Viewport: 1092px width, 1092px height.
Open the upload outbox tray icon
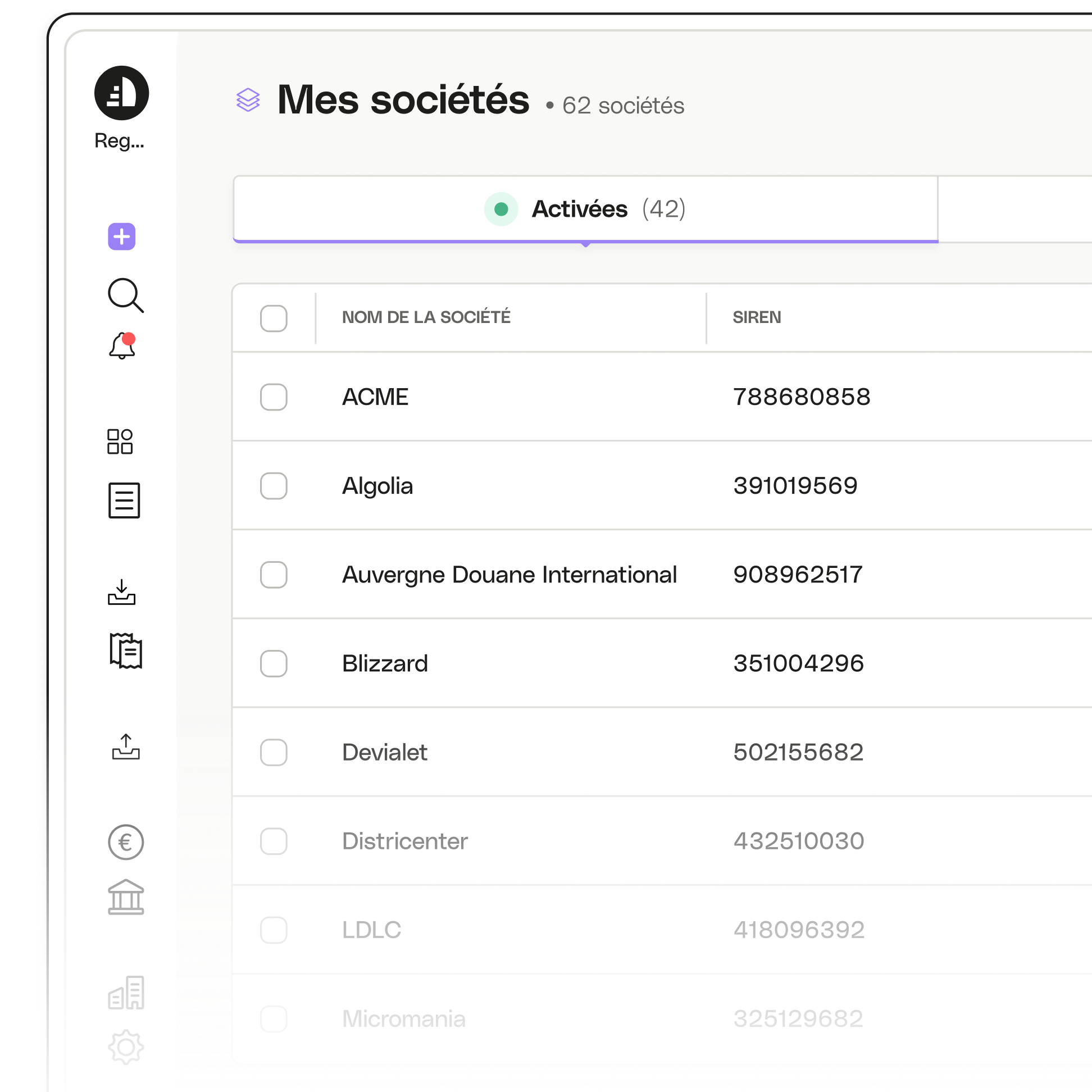(x=125, y=747)
